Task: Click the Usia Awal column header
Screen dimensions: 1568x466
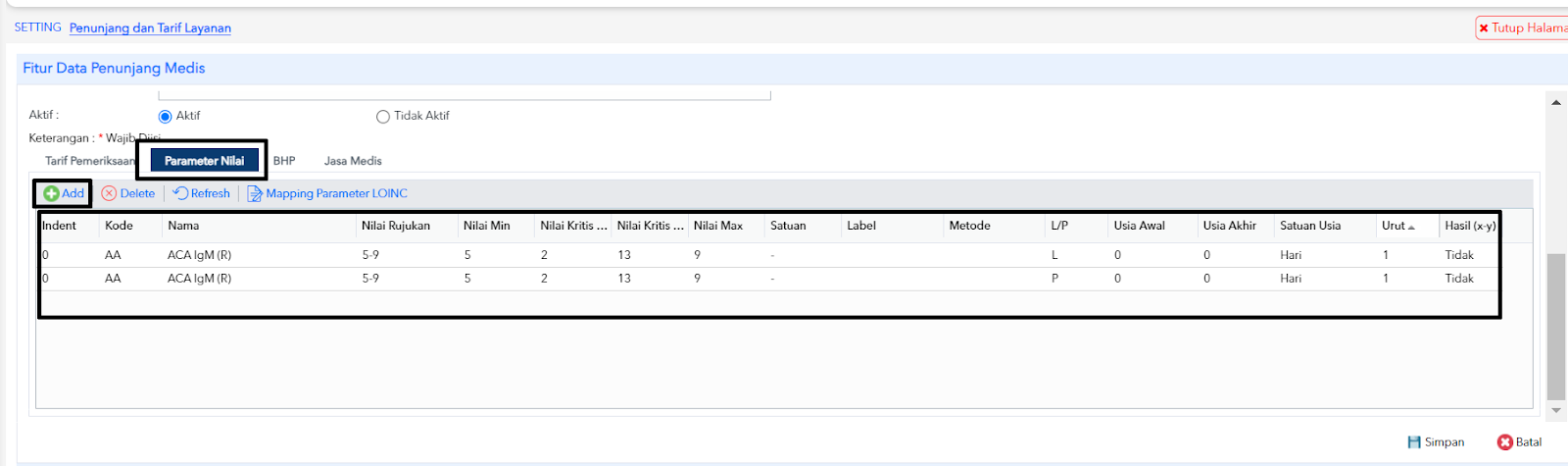Action: point(1139,226)
